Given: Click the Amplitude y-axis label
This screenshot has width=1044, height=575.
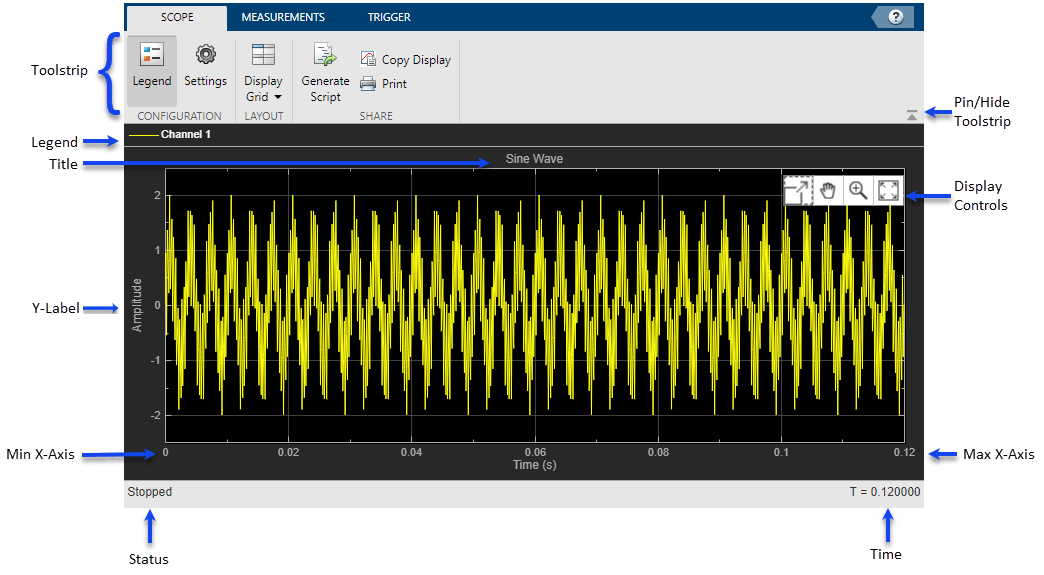Looking at the screenshot, I should coord(138,305).
